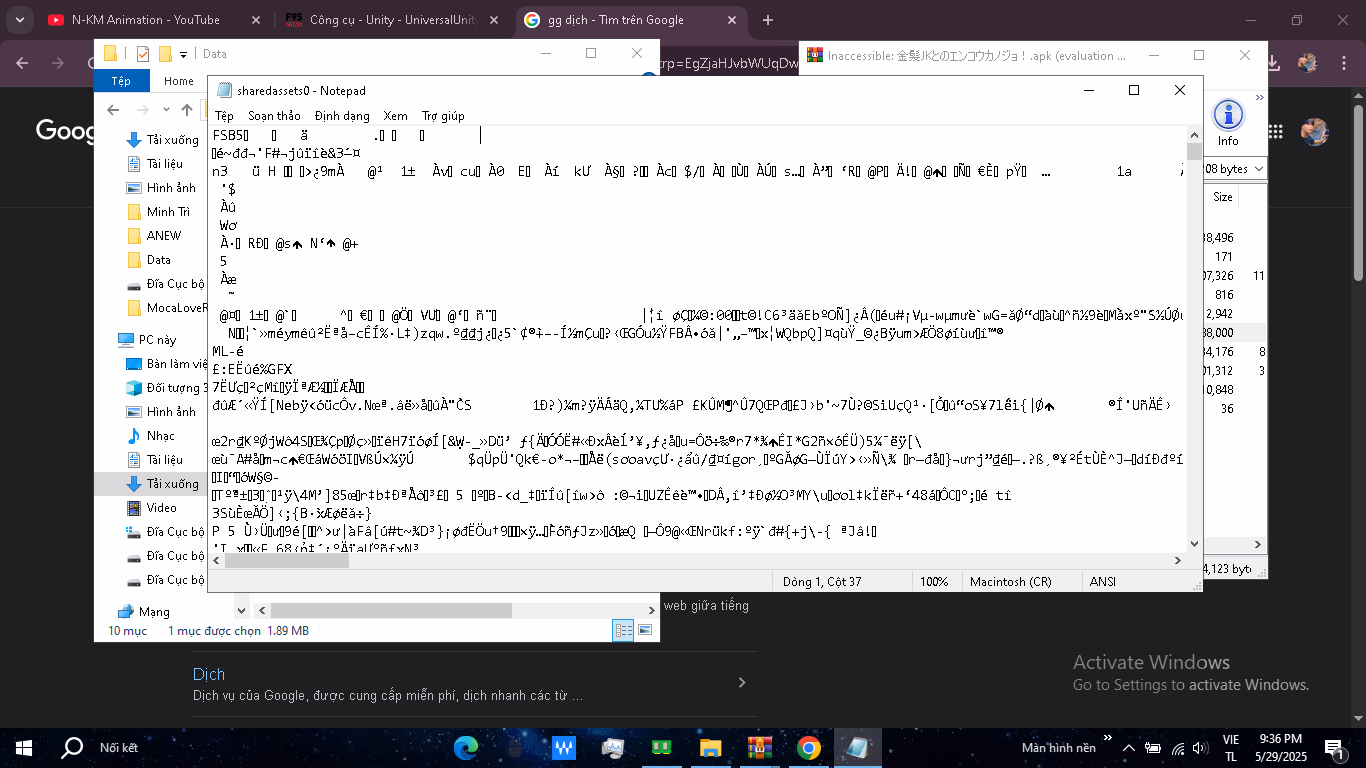1366x768 pixels.
Task: Select Tải xuống under Quick access
Action: [x=163, y=140]
